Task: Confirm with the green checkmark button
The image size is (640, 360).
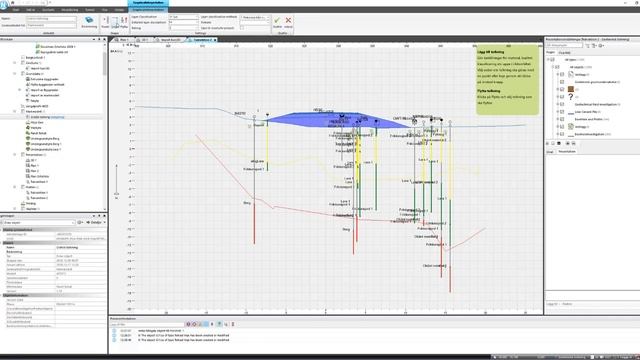Action: tap(277, 20)
